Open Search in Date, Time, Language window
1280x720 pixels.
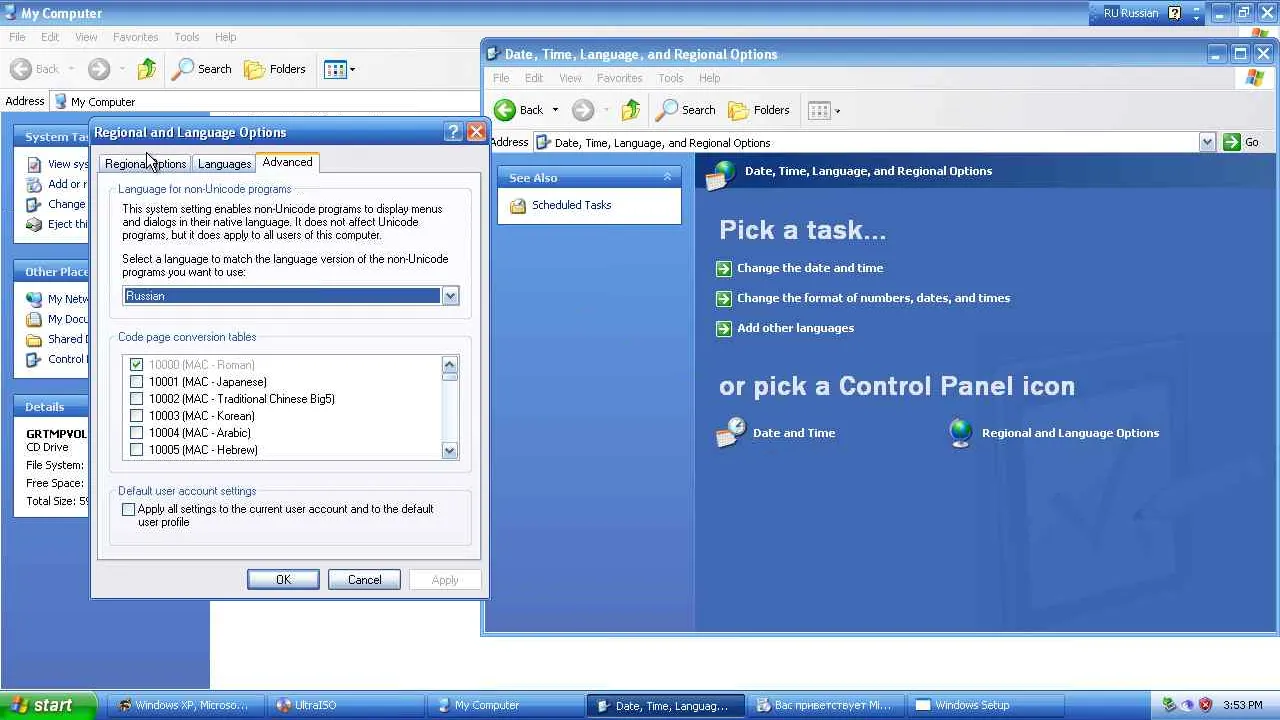[x=686, y=110]
